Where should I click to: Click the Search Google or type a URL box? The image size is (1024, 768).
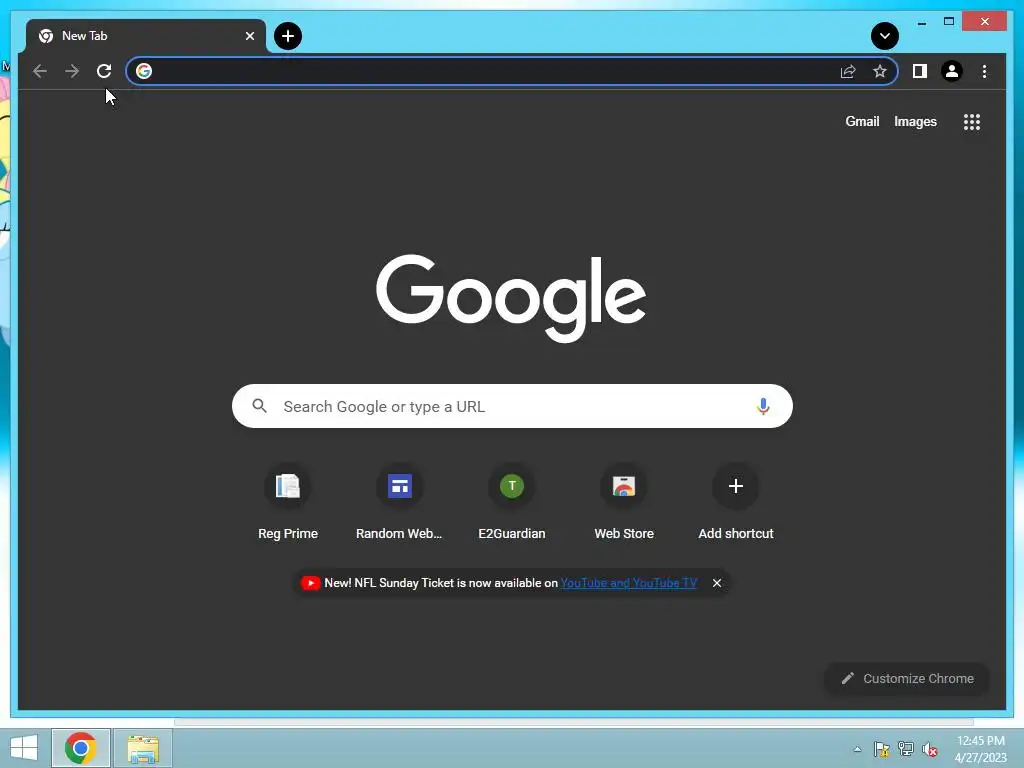[512, 406]
